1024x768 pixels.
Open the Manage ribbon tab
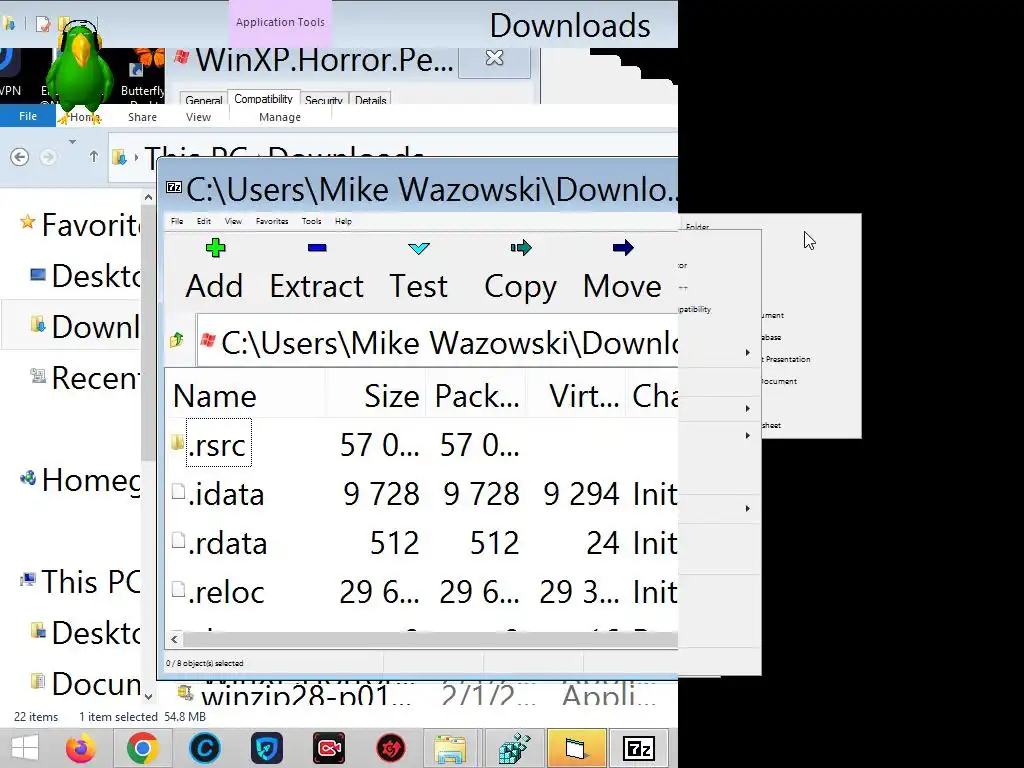click(280, 117)
